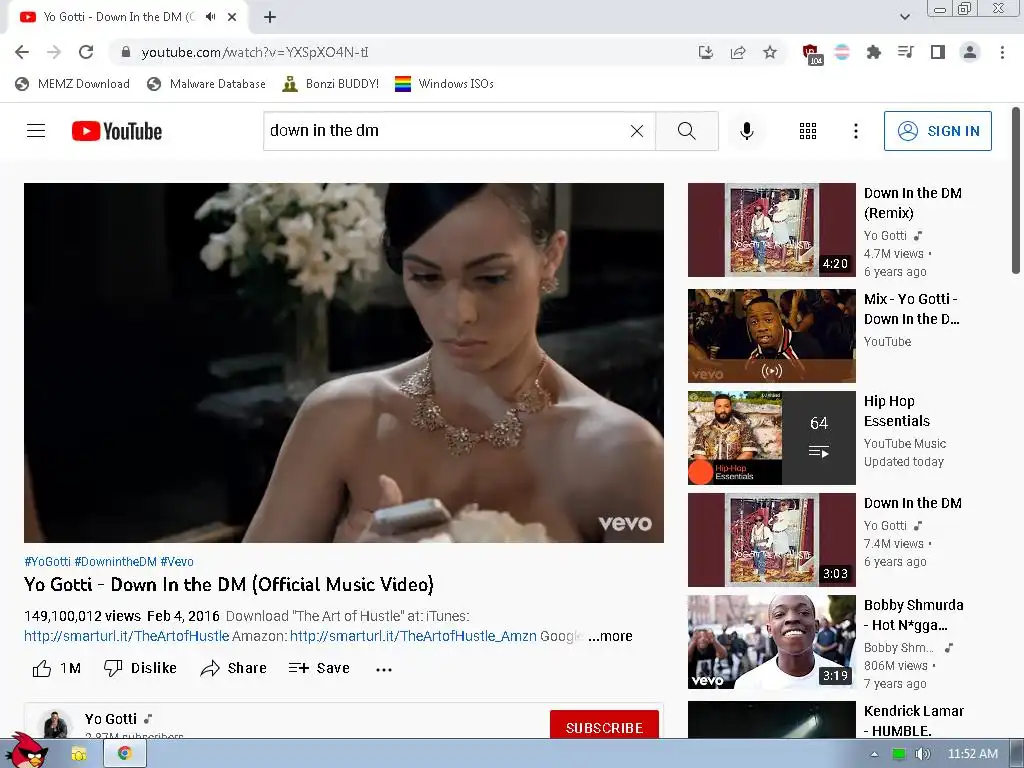
Task: Open more actions ellipsis under video
Action: (x=384, y=669)
